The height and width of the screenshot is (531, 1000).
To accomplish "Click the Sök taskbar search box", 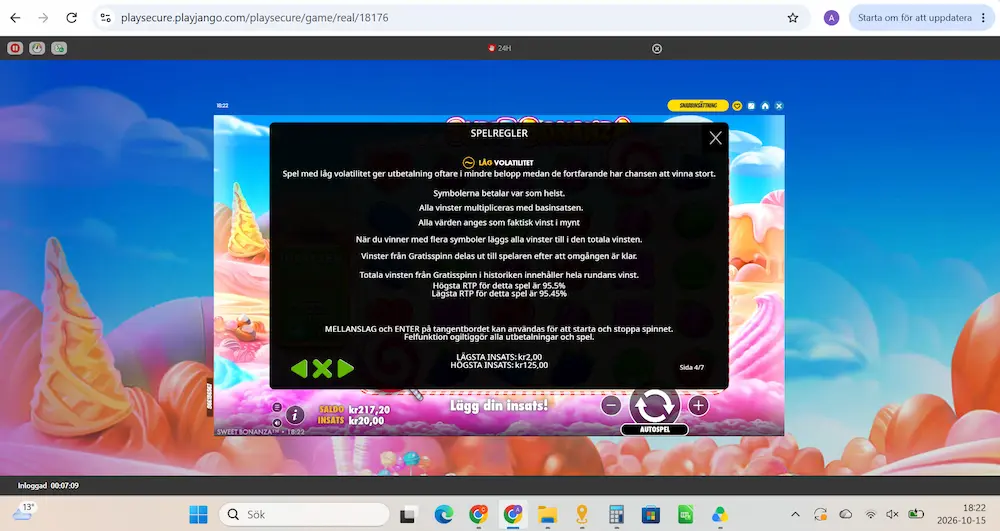I will pyautogui.click(x=304, y=514).
